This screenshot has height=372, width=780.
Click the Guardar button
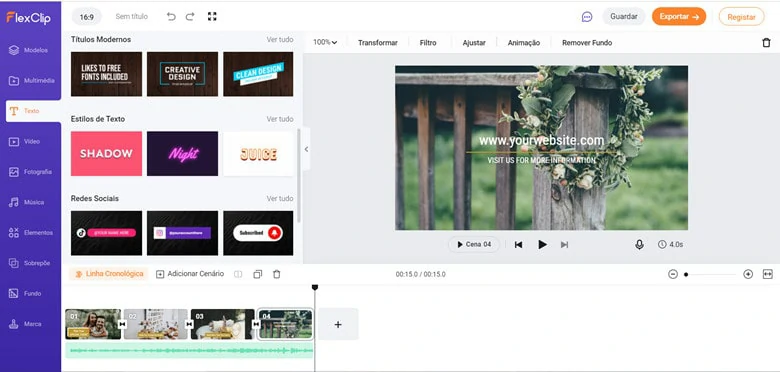[624, 16]
